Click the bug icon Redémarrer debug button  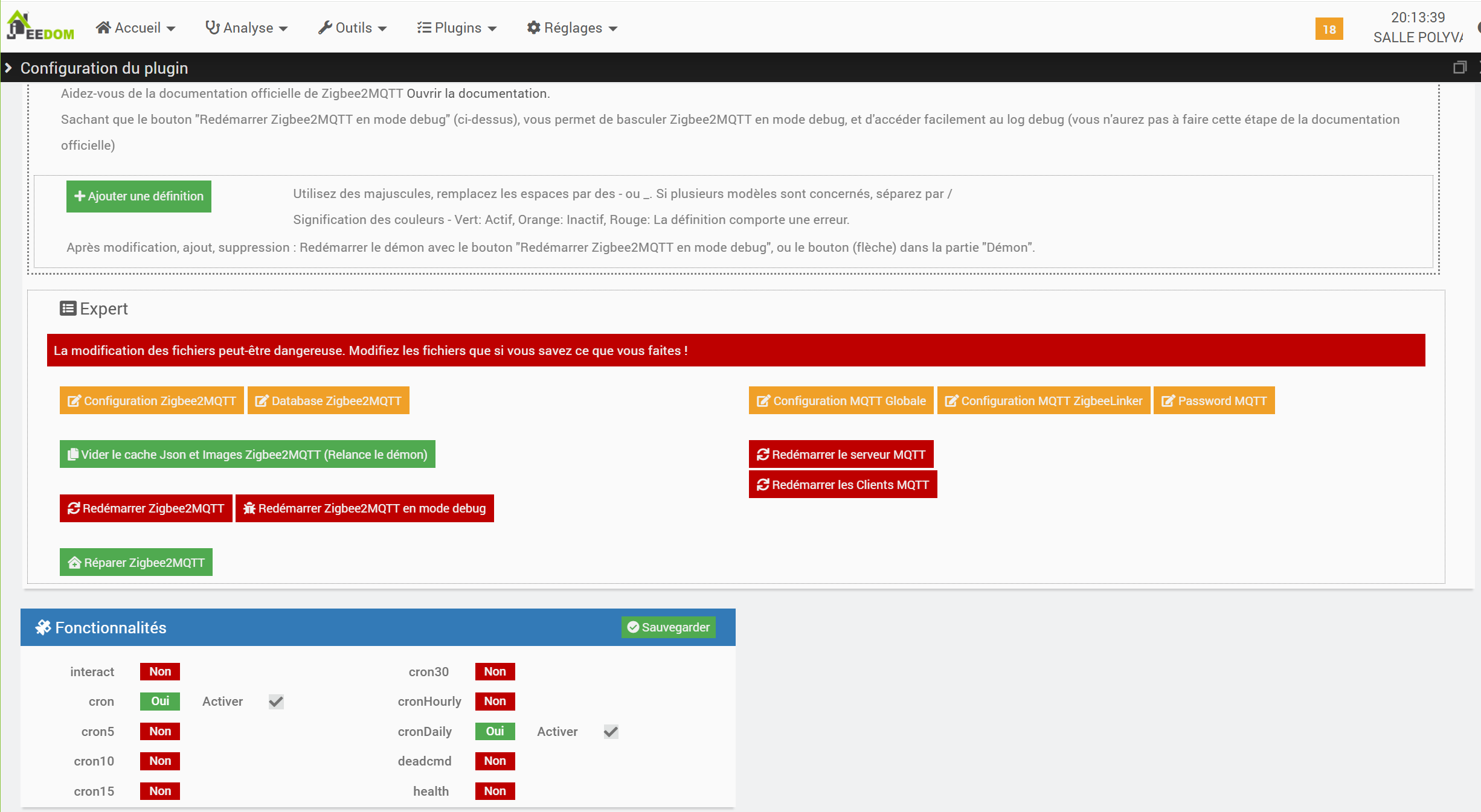click(x=249, y=508)
